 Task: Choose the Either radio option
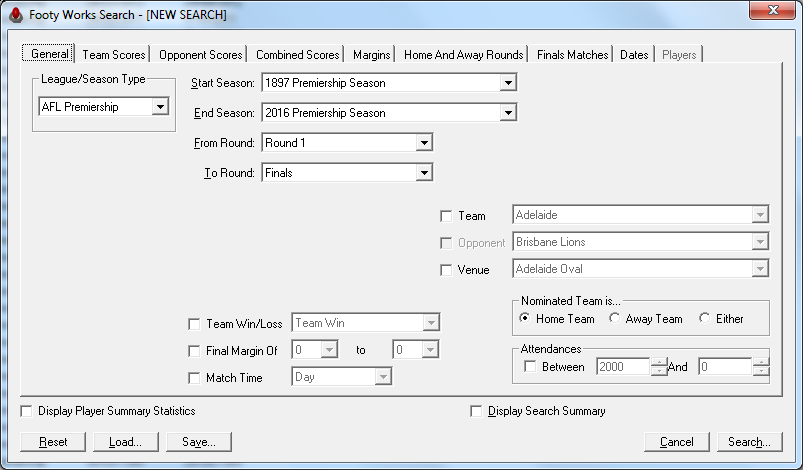[705, 319]
